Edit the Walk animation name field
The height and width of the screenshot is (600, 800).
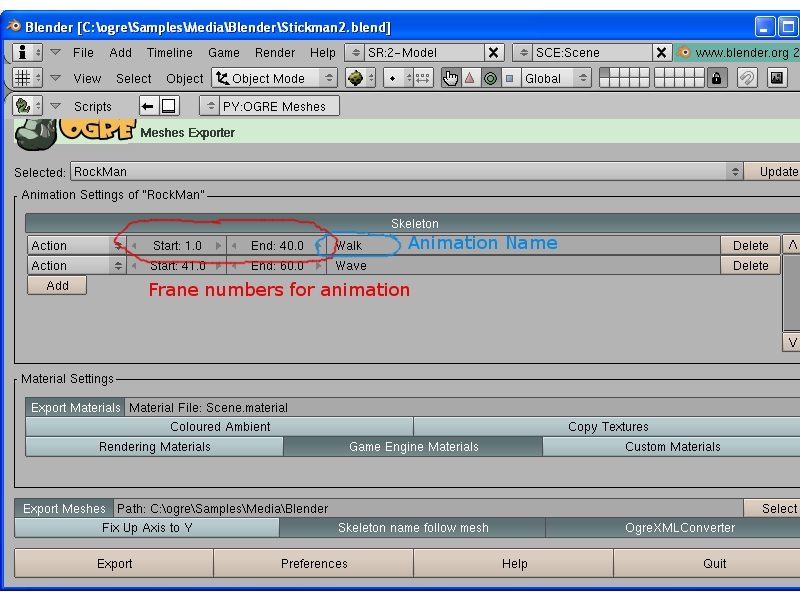(523, 245)
